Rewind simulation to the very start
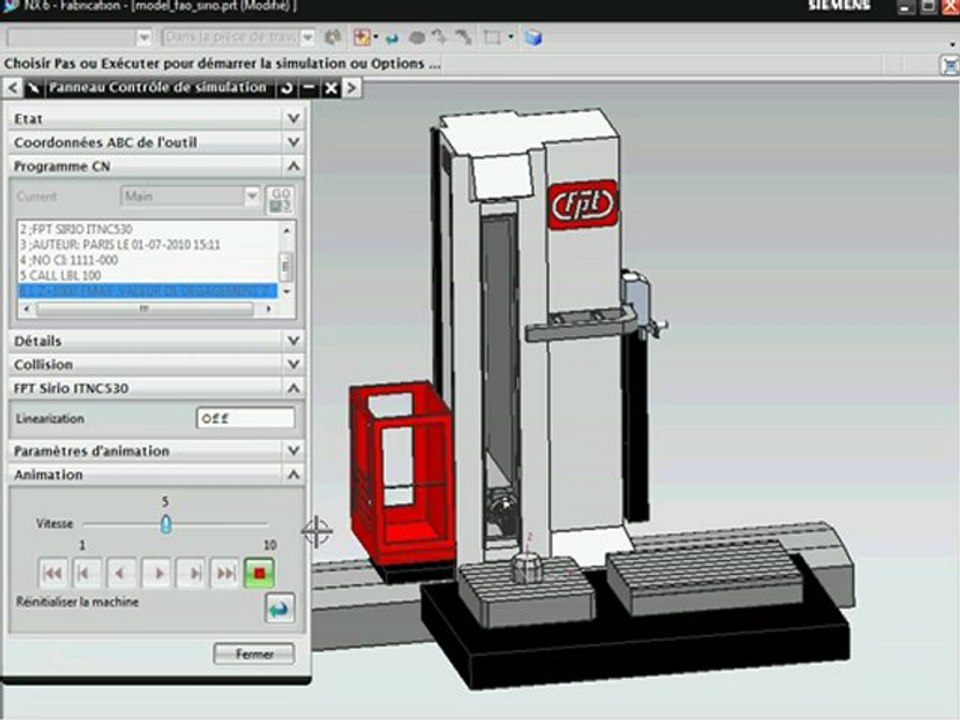 52,573
